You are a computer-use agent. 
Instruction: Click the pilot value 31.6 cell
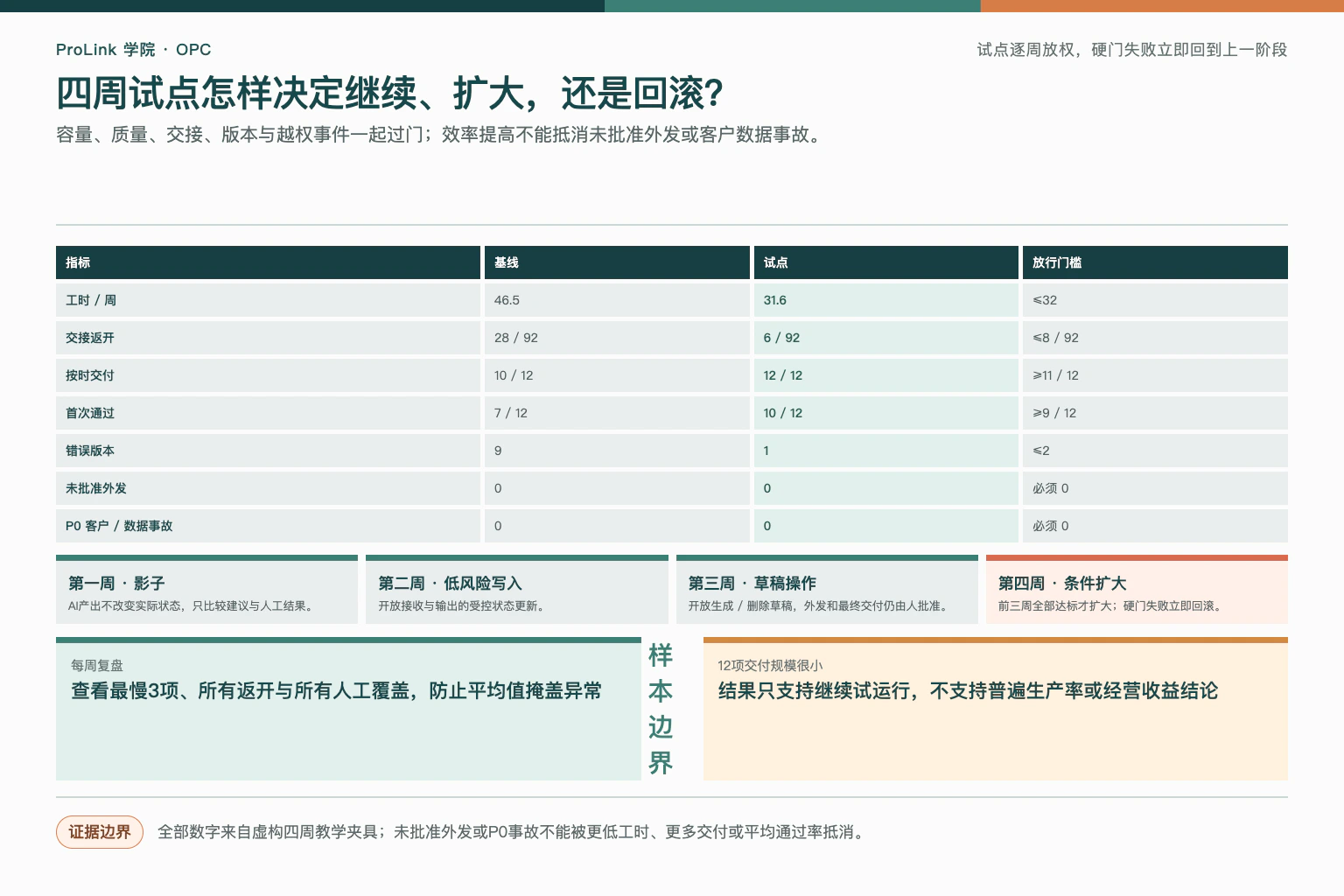click(x=886, y=300)
